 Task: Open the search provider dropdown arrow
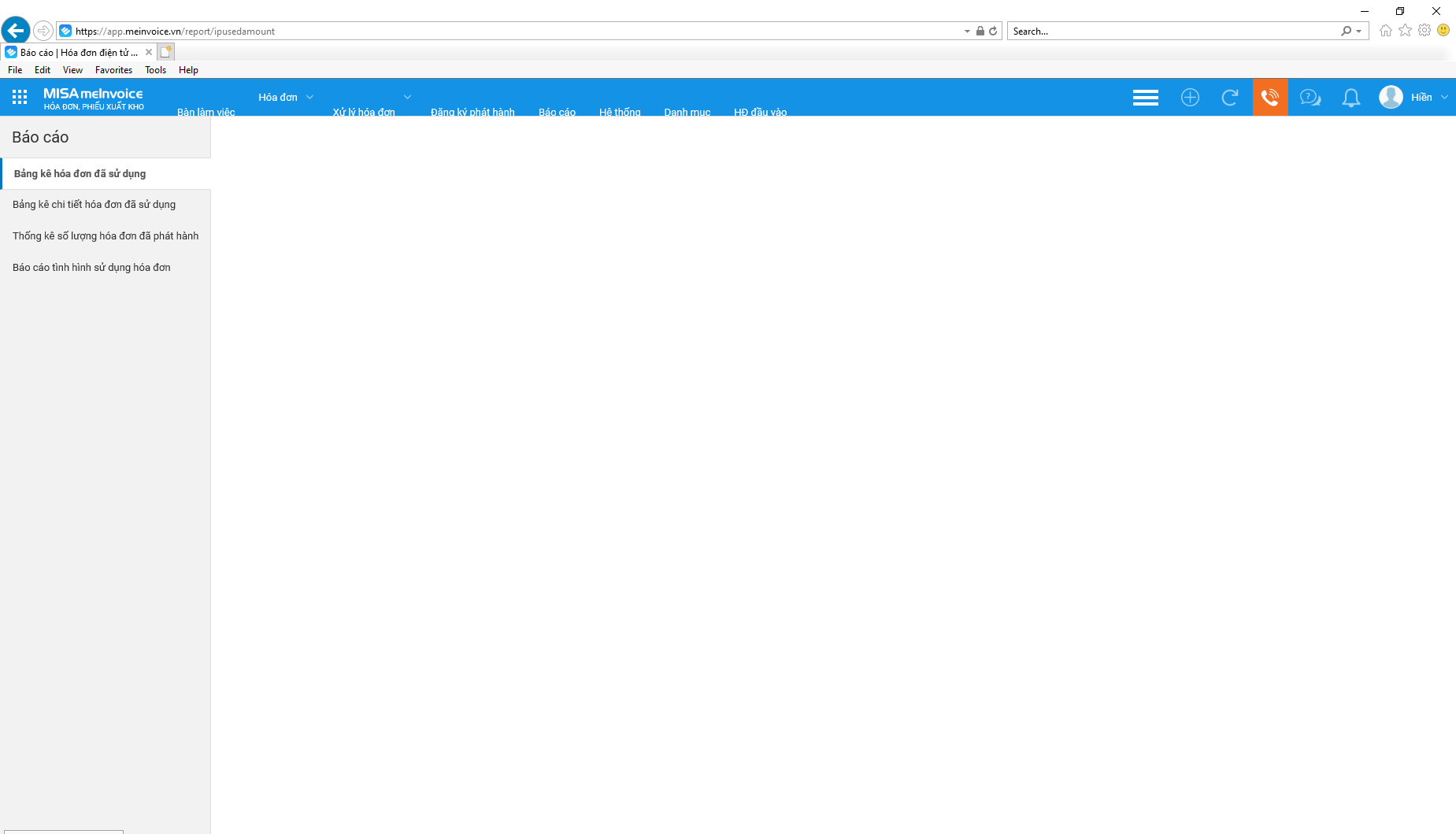(1358, 32)
